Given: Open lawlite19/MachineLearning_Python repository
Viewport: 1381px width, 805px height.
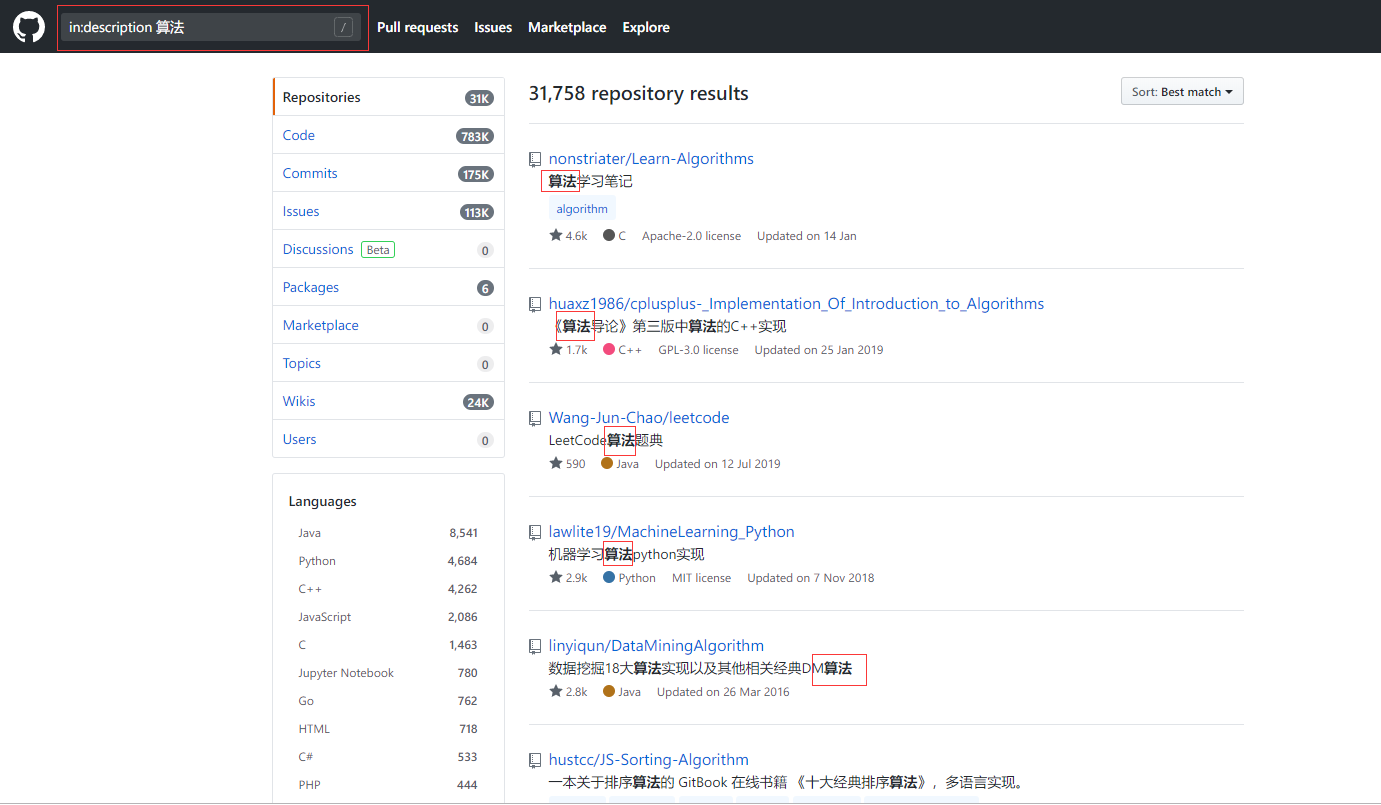Looking at the screenshot, I should click(x=671, y=532).
